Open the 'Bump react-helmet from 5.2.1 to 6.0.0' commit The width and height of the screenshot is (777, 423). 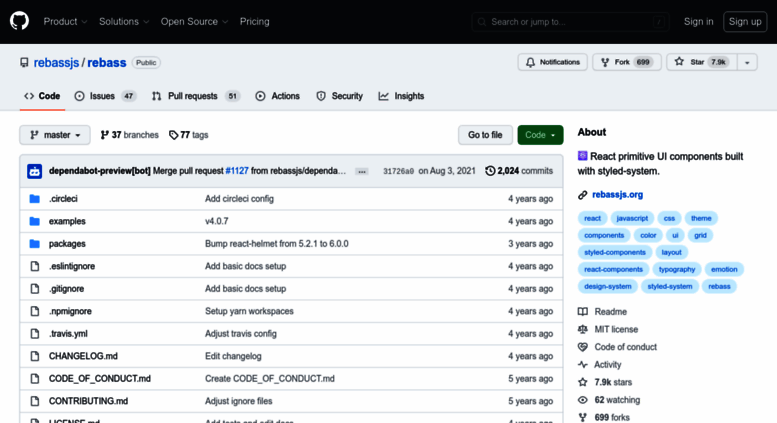coord(277,244)
